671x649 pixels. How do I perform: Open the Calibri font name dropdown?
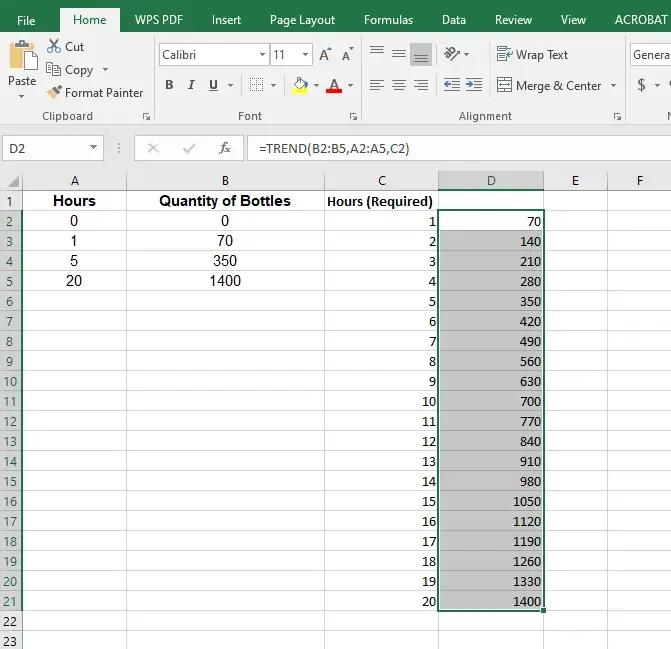[263, 55]
